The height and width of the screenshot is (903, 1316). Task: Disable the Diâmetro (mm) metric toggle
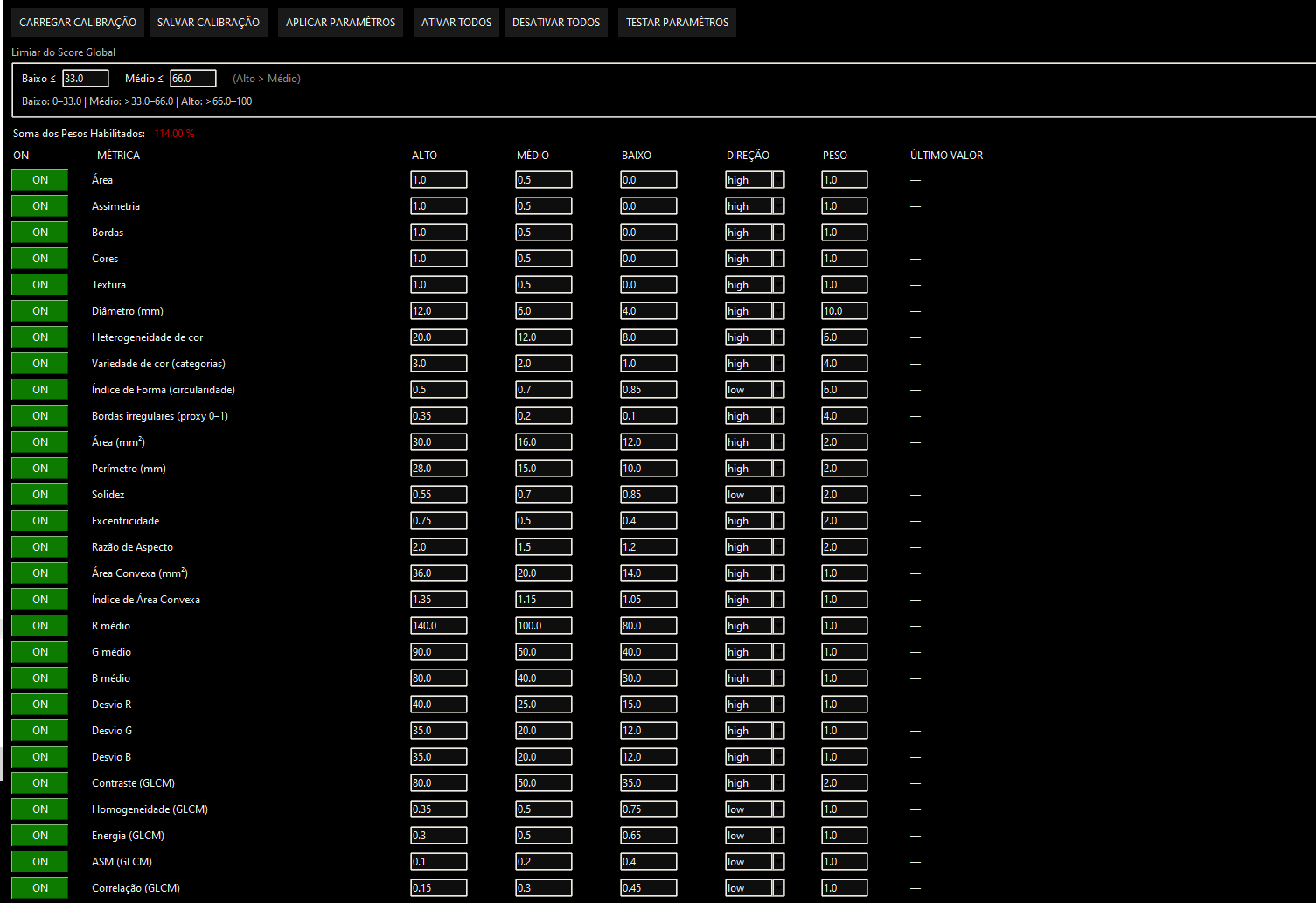(40, 311)
